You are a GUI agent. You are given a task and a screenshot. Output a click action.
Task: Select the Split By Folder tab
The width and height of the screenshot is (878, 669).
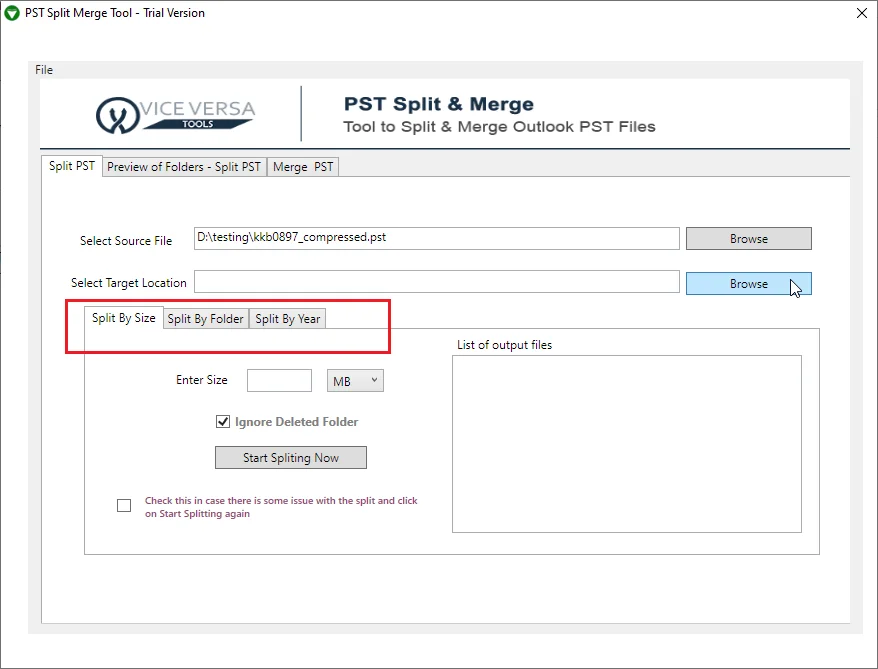point(206,319)
